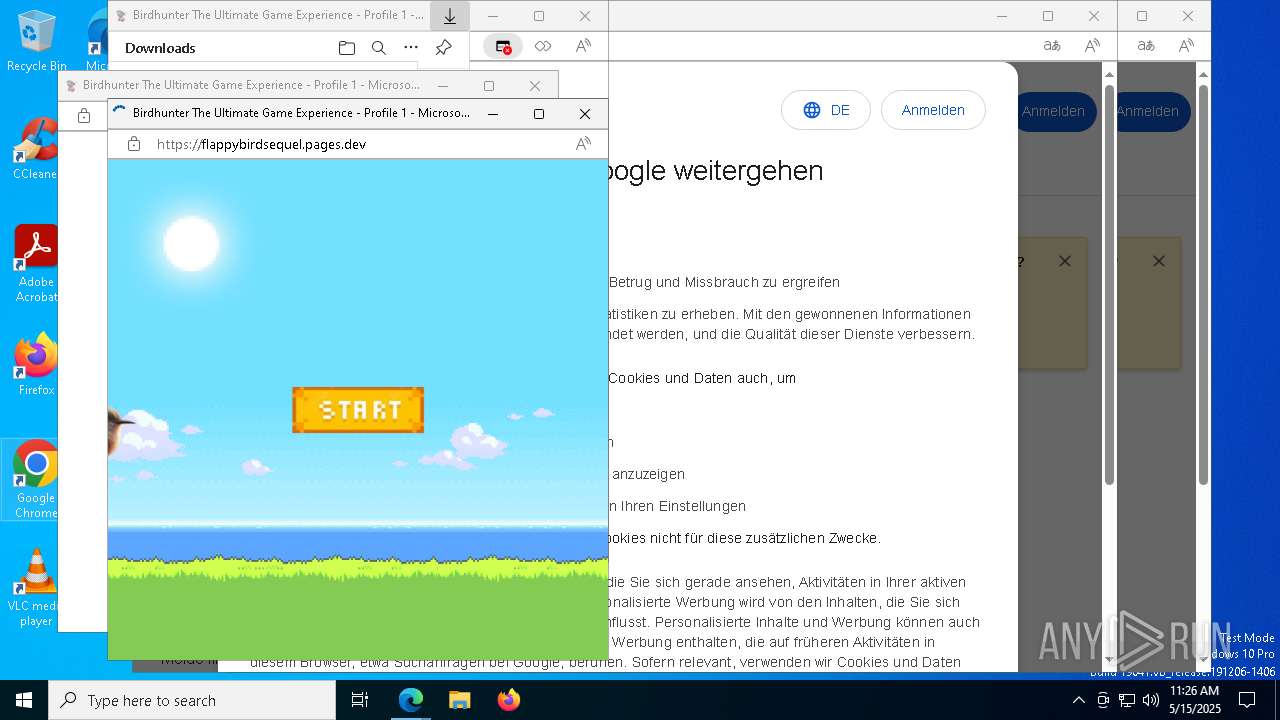Click Translate icon in Google window toolbar
Image resolution: width=1280 pixels, height=720 pixels.
(1052, 46)
